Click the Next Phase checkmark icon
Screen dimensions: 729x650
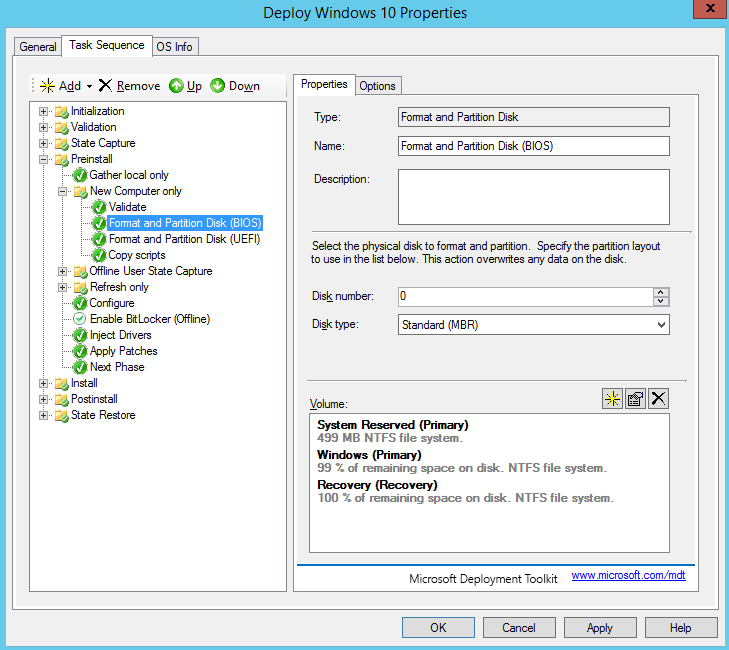(x=80, y=367)
